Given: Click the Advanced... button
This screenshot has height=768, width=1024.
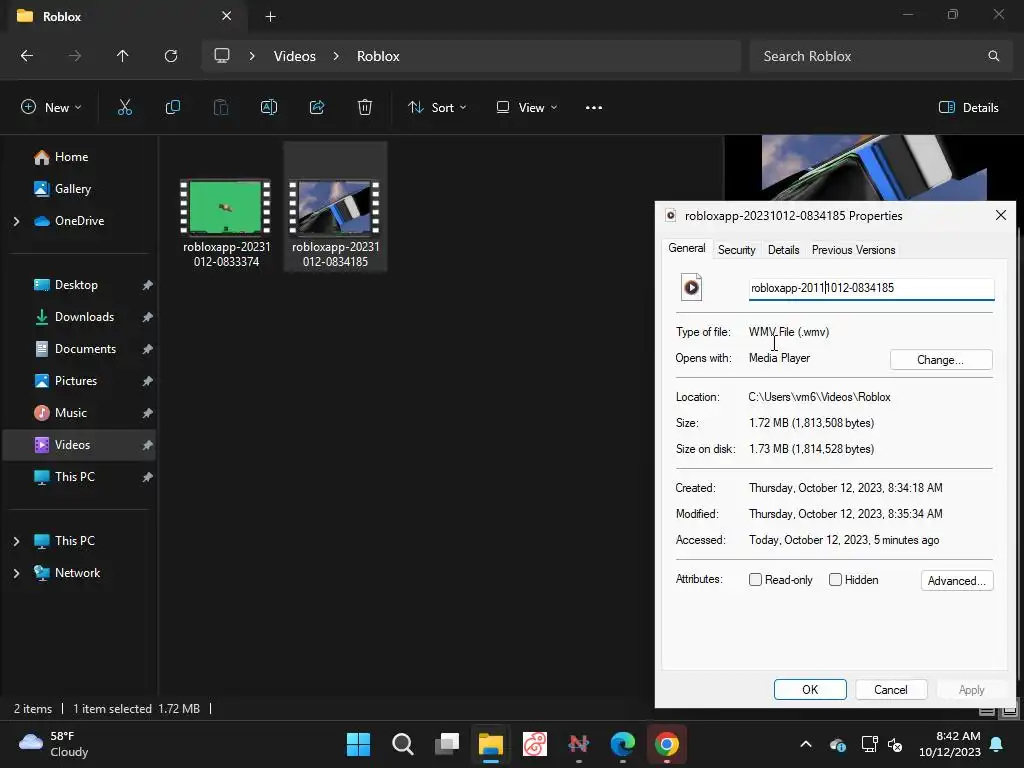Looking at the screenshot, I should [x=957, y=581].
